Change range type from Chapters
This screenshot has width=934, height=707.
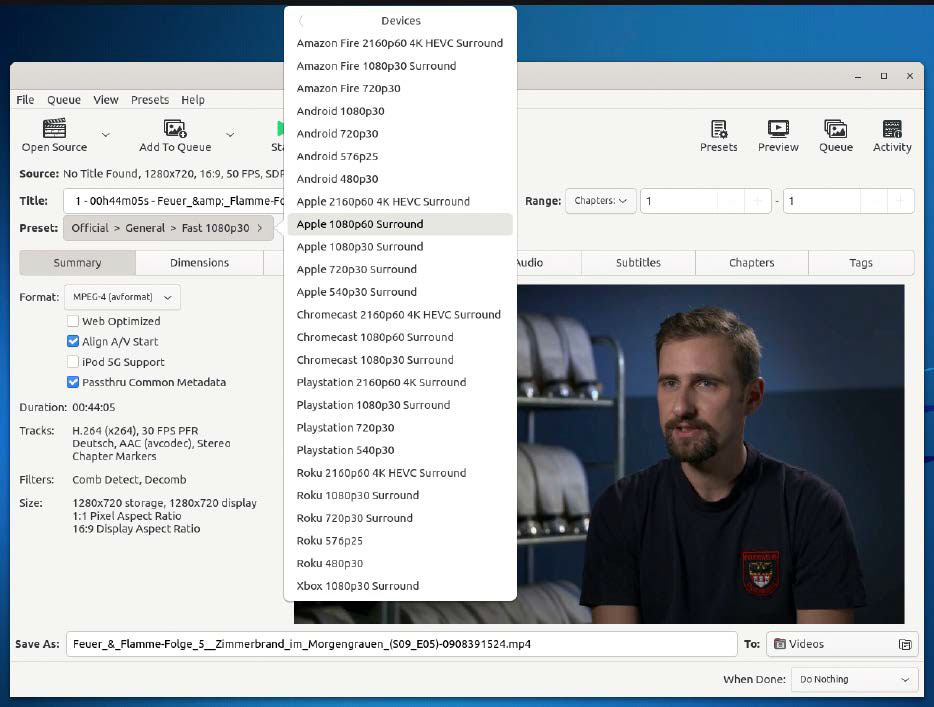(600, 200)
